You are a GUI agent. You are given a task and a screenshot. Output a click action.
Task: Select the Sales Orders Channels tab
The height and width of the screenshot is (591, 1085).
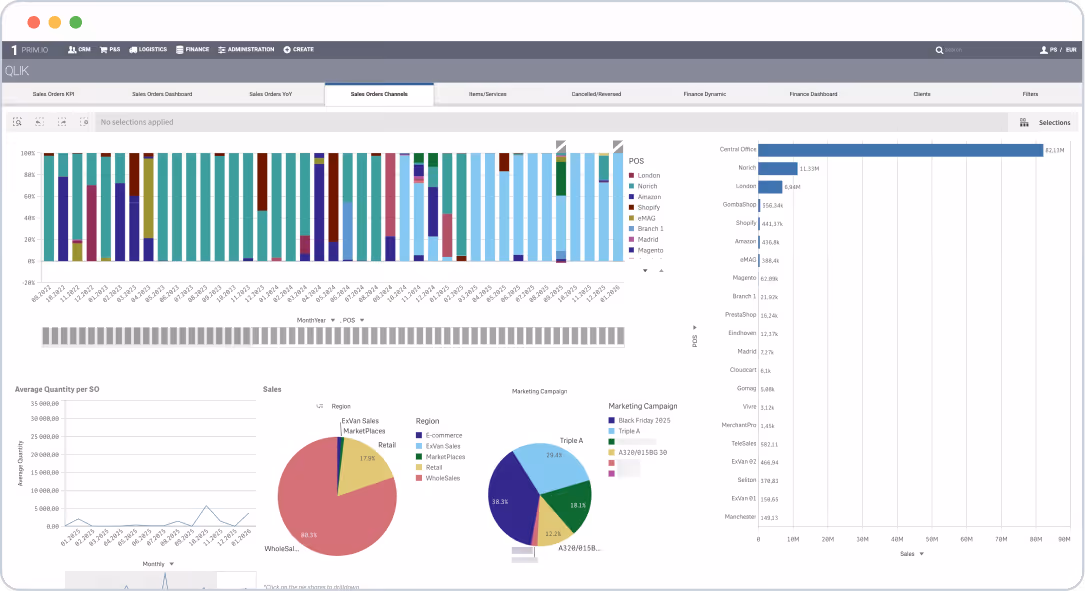coord(379,94)
